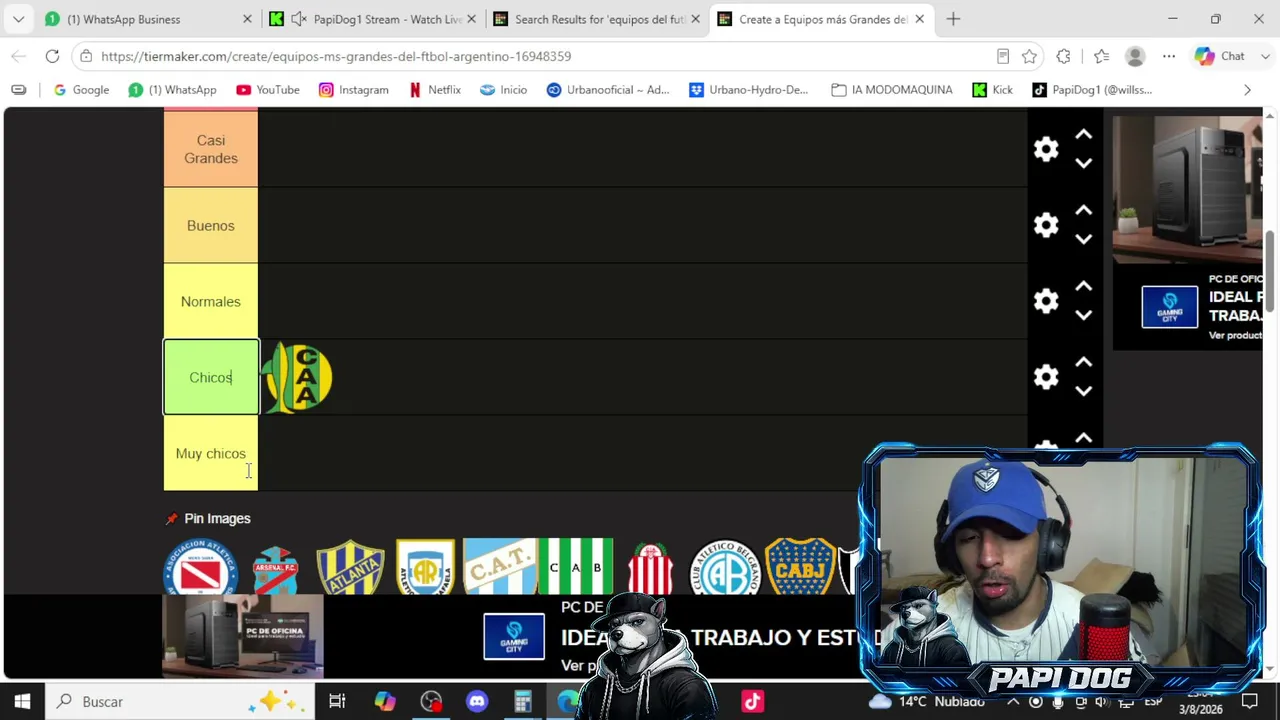This screenshot has width=1280, height=720.
Task: Open reader view icon in address bar
Action: (x=1003, y=56)
